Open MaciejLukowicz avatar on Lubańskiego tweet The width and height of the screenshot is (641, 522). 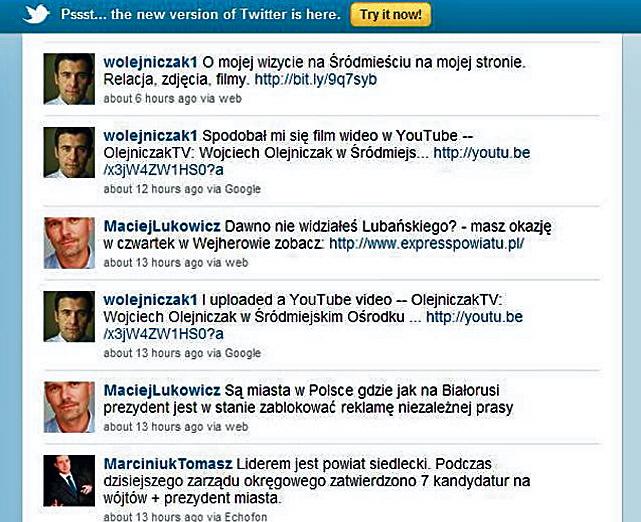[x=70, y=241]
